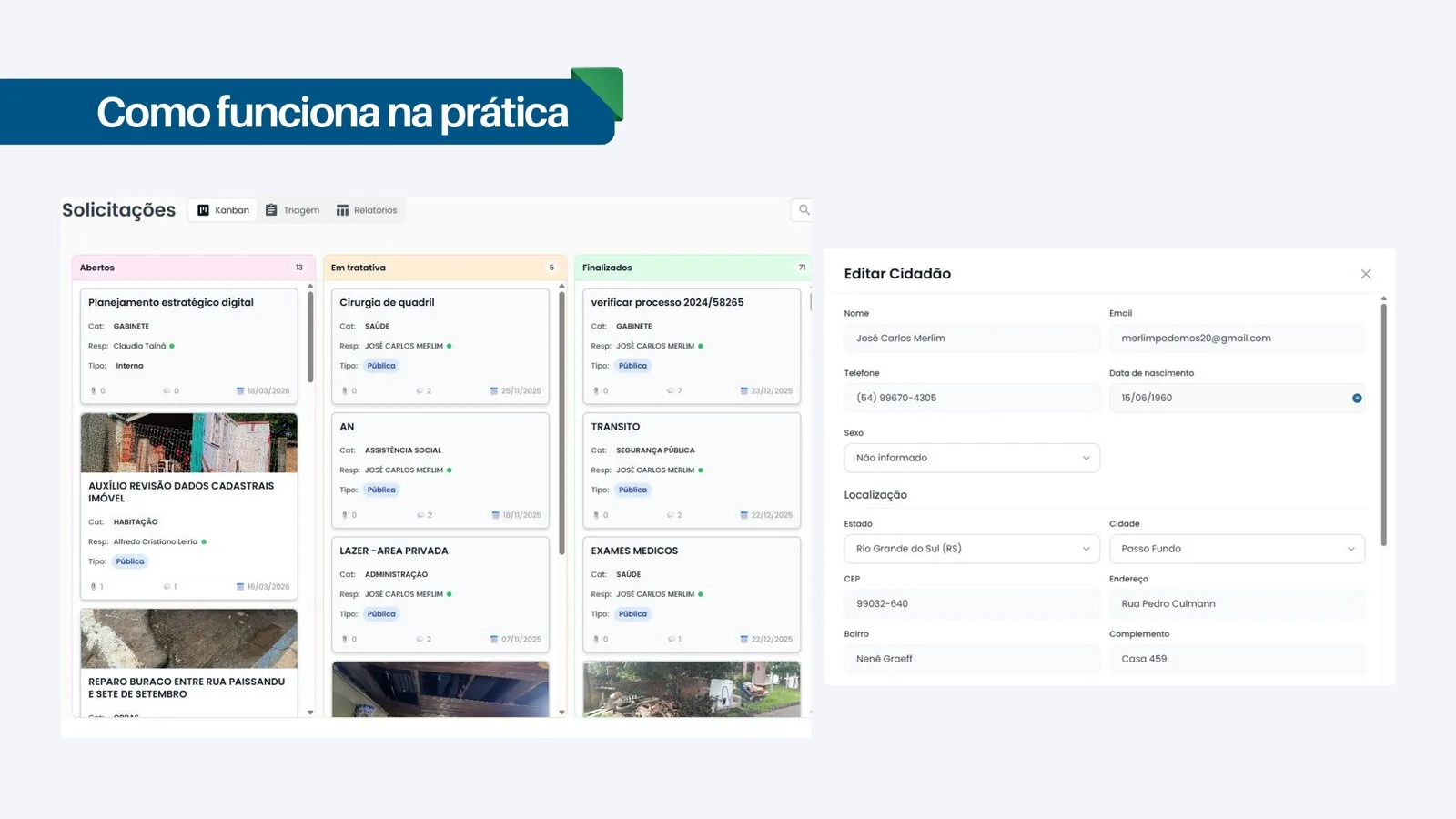Image resolution: width=1456 pixels, height=819 pixels.
Task: Click the calendar icon on AN card
Action: (496, 515)
